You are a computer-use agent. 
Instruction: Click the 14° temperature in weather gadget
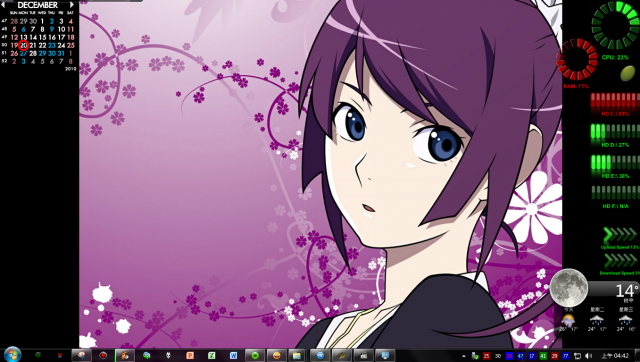pyautogui.click(x=627, y=291)
